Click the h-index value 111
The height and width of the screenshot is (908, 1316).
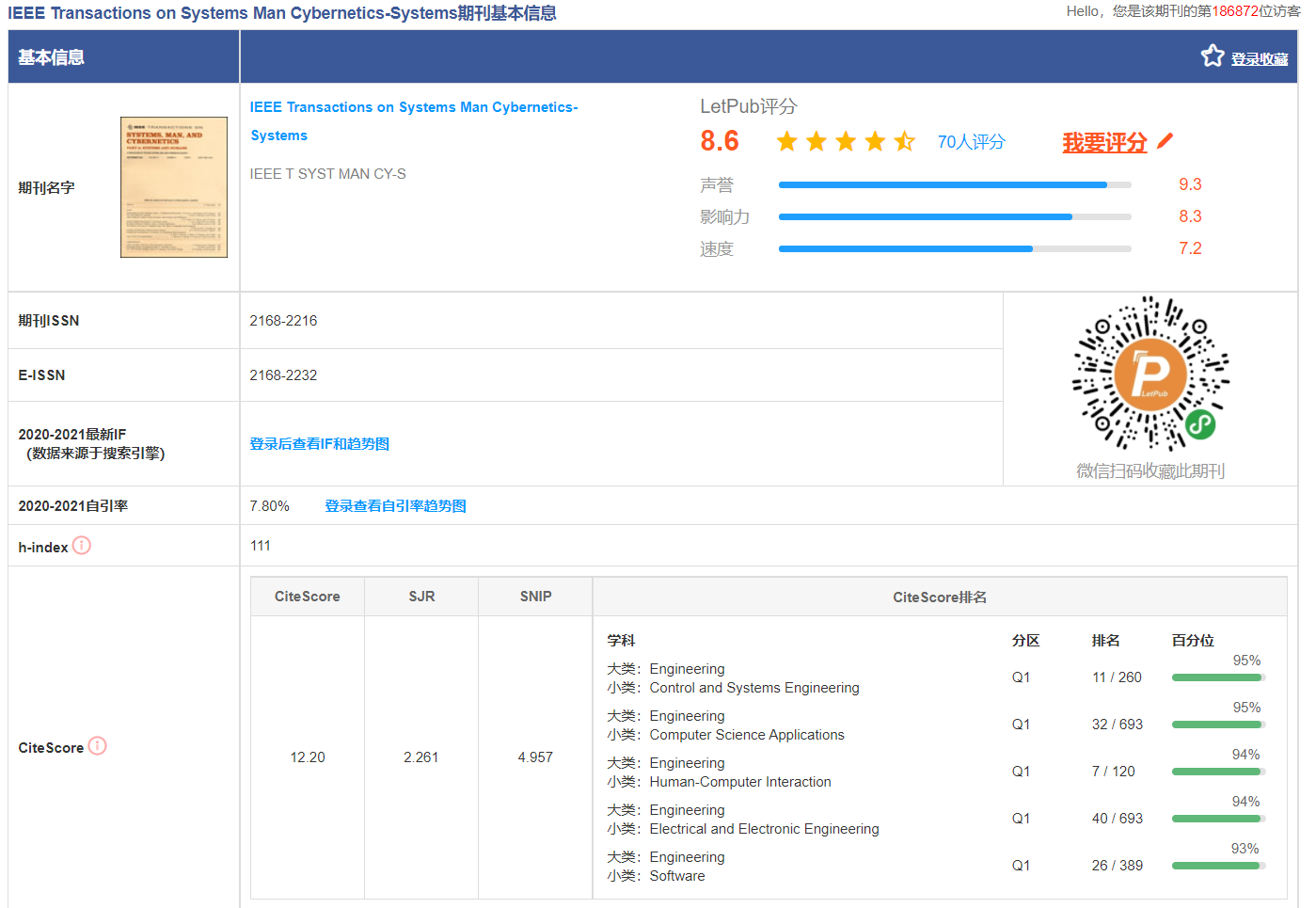pyautogui.click(x=261, y=546)
